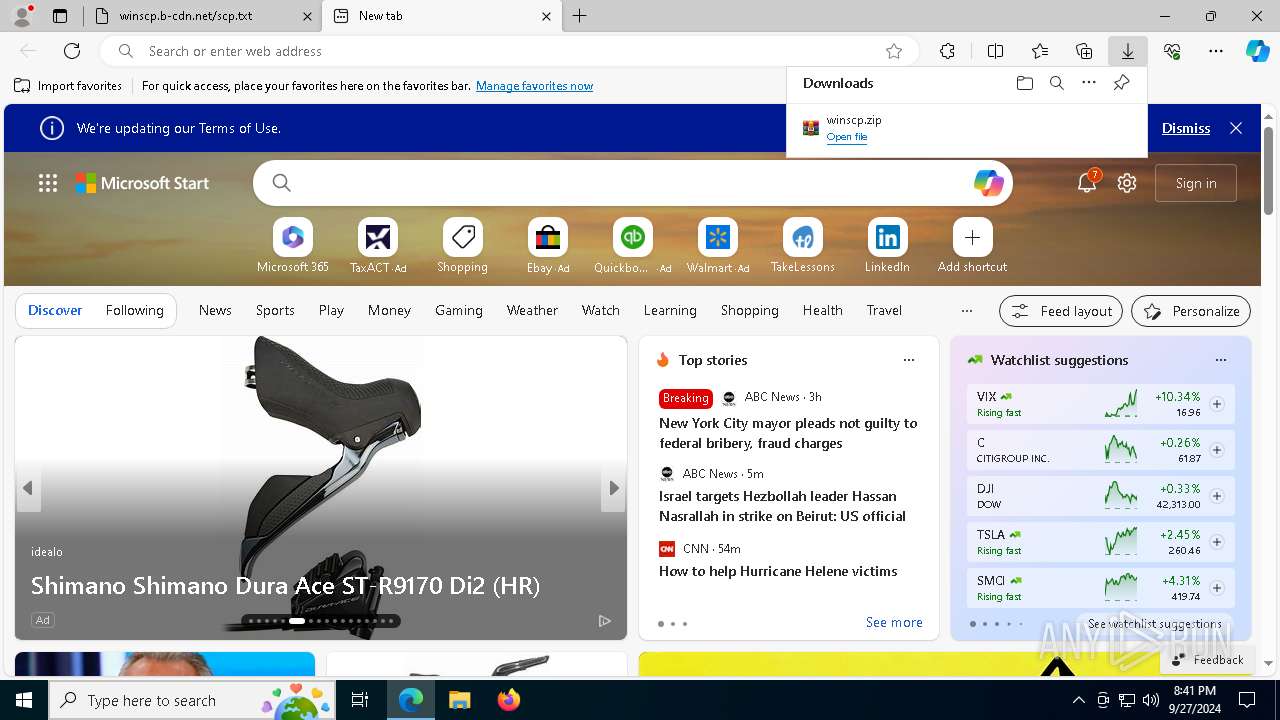
Task: Open the browser profile icon
Action: click(22, 16)
